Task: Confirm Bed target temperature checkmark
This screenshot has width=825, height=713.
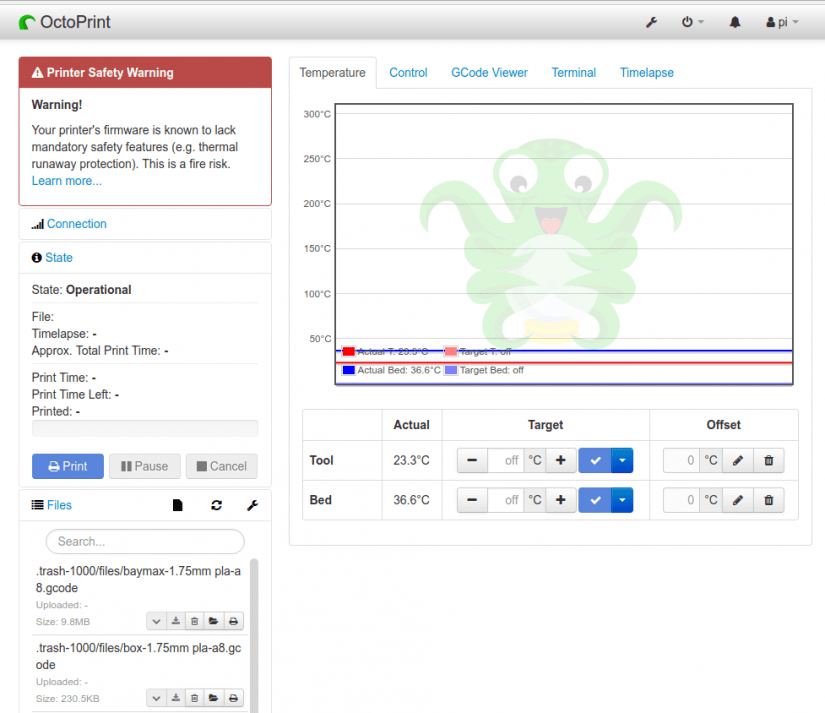Action: pyautogui.click(x=595, y=500)
